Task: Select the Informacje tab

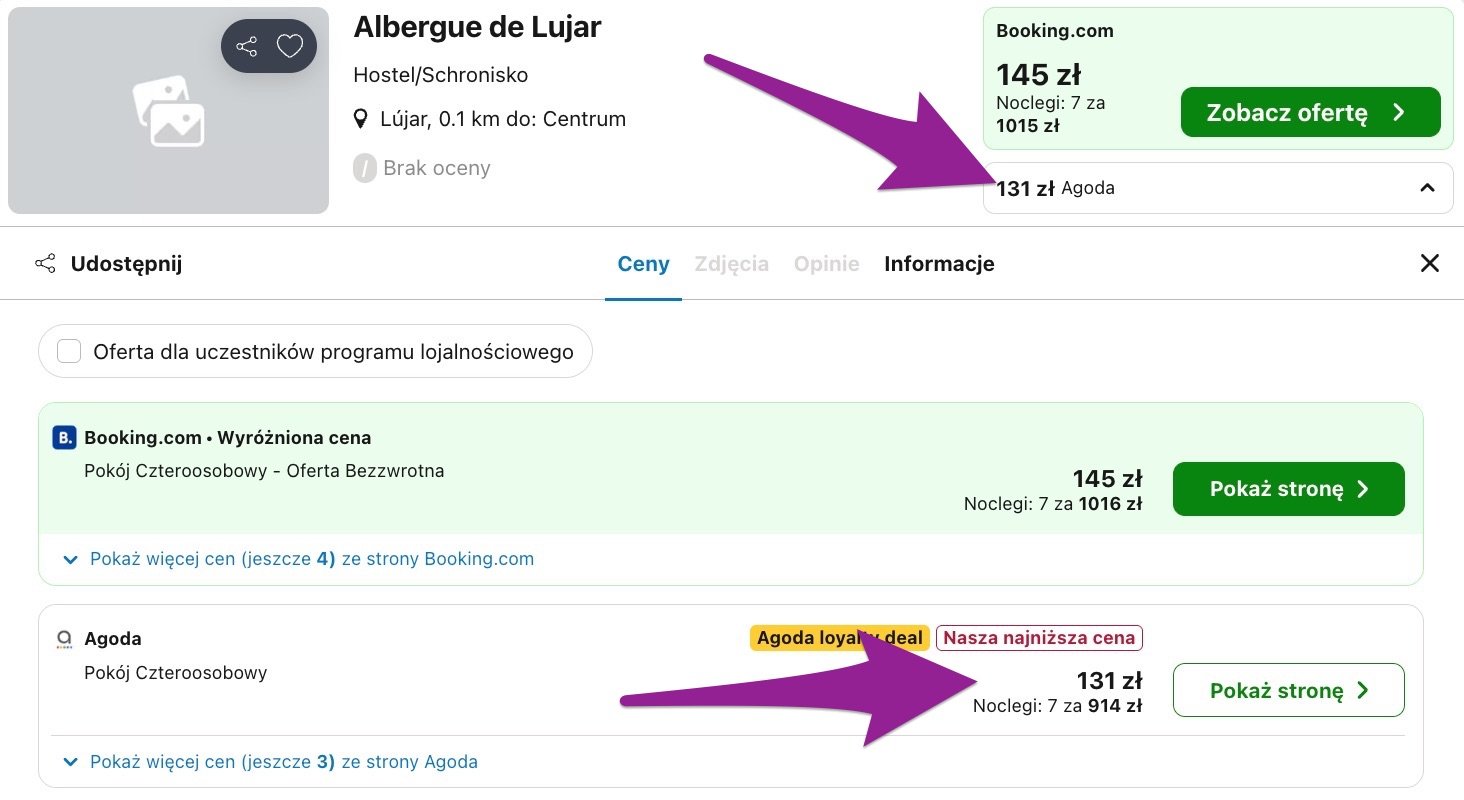Action: point(939,264)
